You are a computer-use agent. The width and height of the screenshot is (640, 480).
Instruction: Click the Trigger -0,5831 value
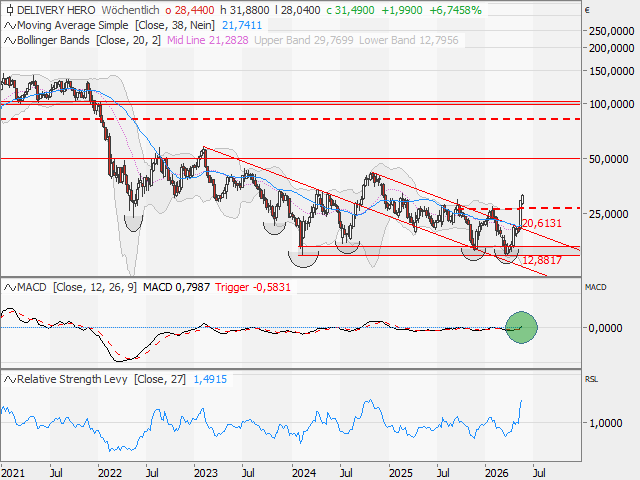coord(253,287)
